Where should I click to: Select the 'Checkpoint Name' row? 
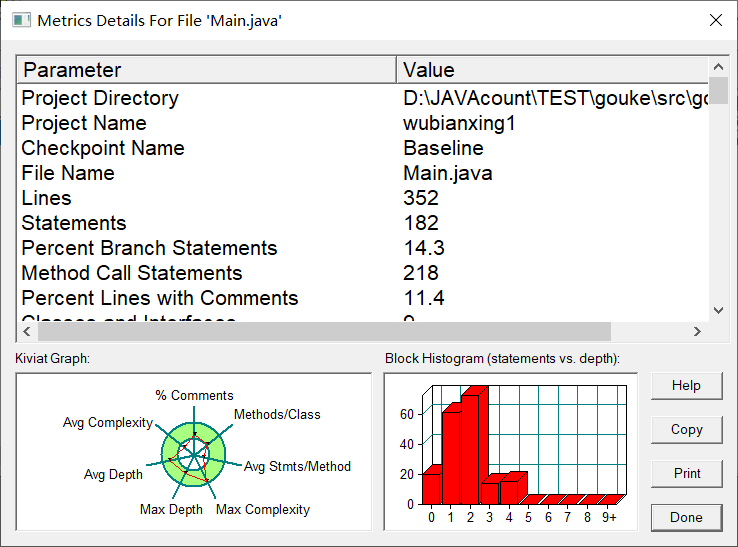pyautogui.click(x=362, y=148)
